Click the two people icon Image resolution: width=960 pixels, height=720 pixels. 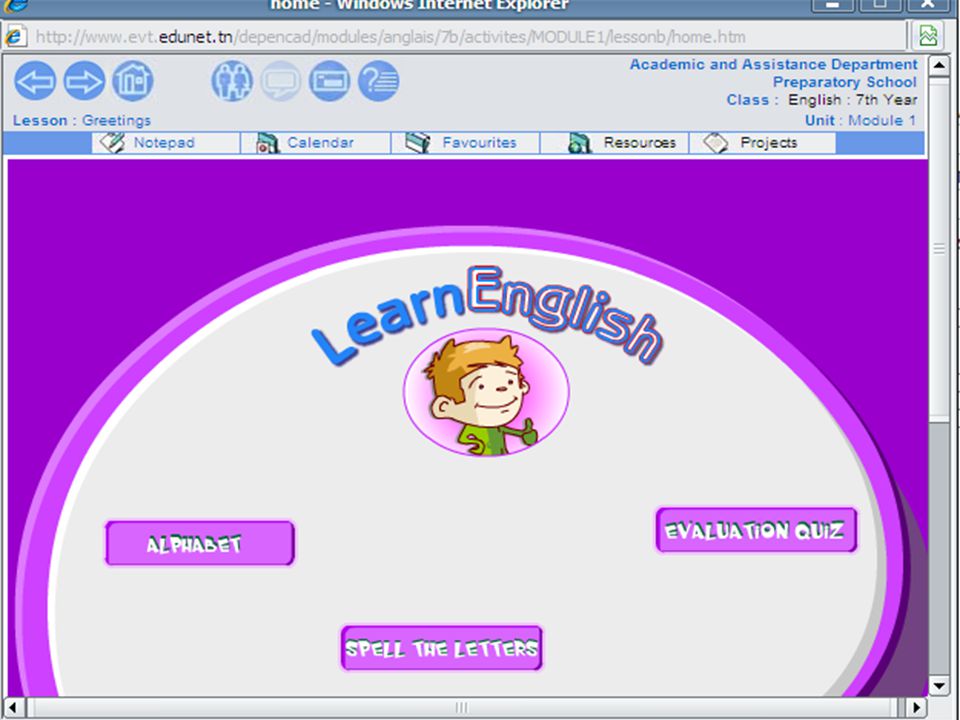point(232,81)
